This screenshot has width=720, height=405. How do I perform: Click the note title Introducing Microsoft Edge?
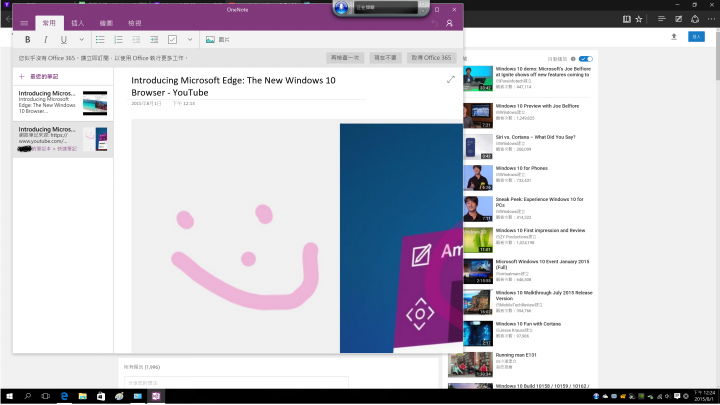click(233, 86)
